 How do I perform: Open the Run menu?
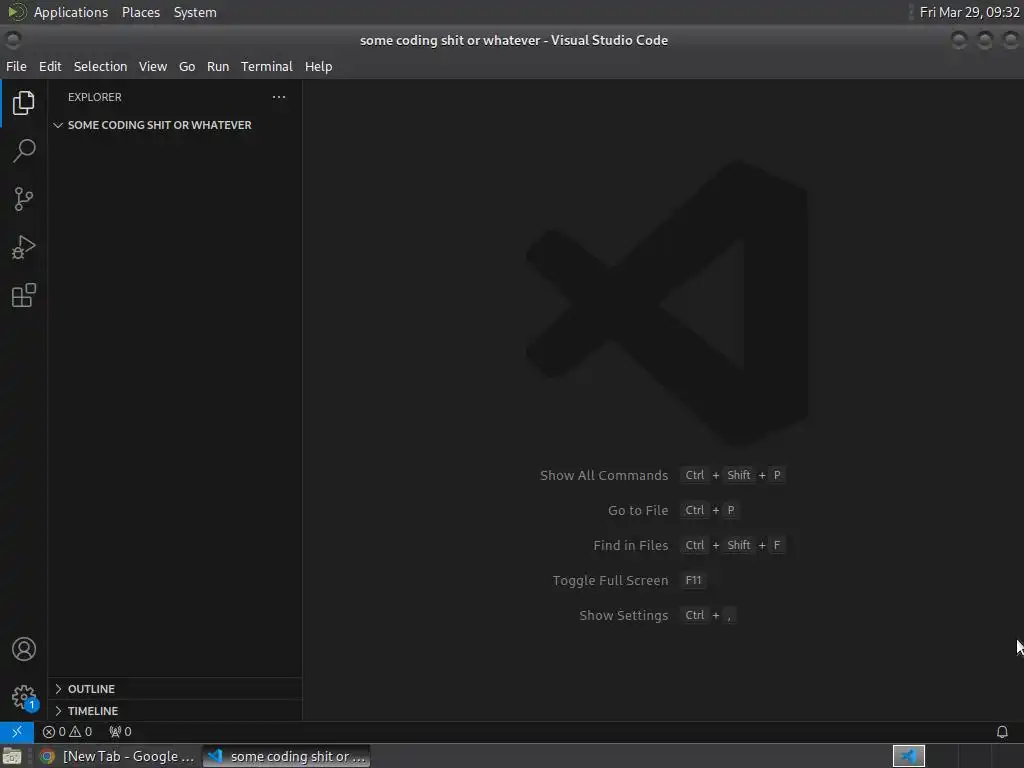coord(218,67)
